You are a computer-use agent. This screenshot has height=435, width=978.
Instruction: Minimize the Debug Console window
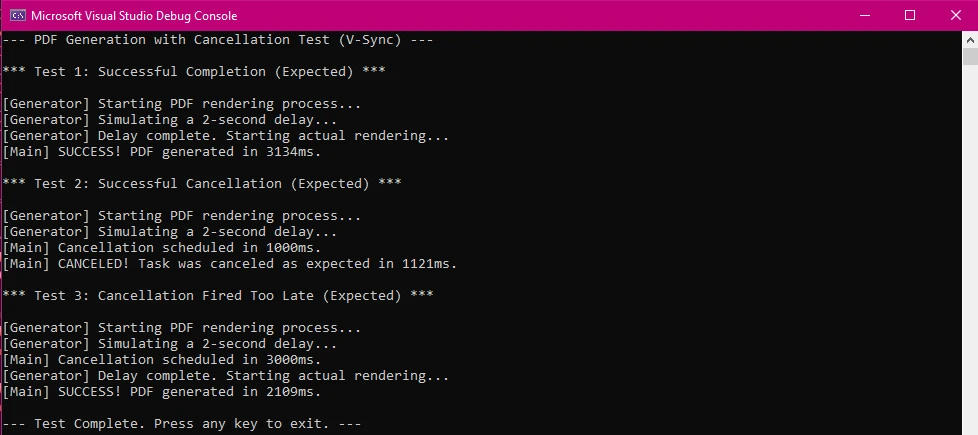pyautogui.click(x=864, y=15)
